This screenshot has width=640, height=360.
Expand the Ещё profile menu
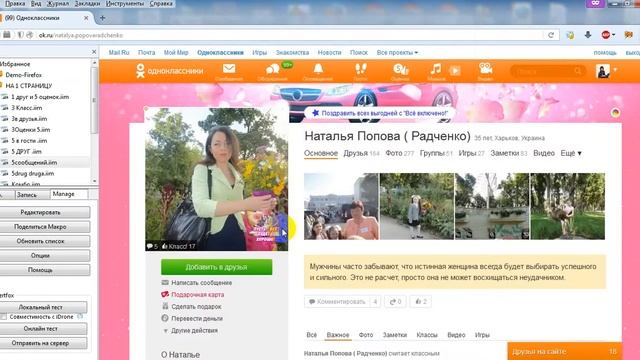point(571,153)
